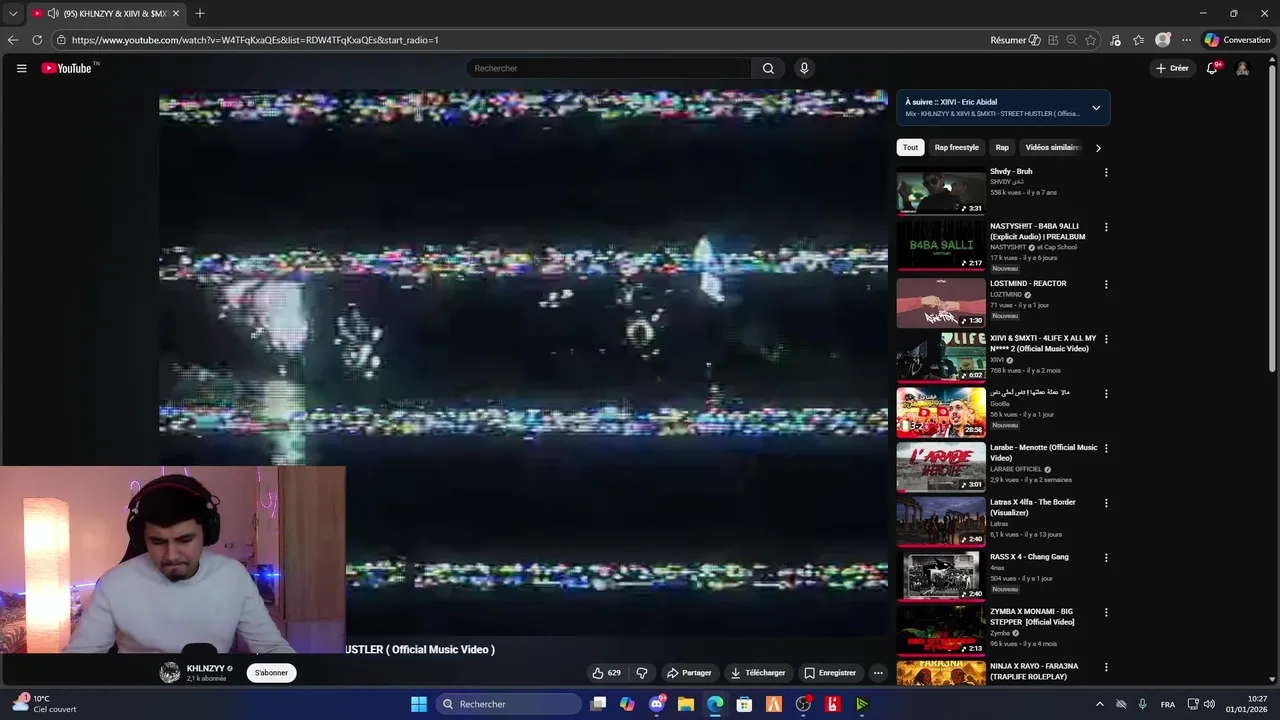1280x720 pixels.
Task: Switch to the KHLNZYY & XIIVI browser tab
Action: (105, 13)
